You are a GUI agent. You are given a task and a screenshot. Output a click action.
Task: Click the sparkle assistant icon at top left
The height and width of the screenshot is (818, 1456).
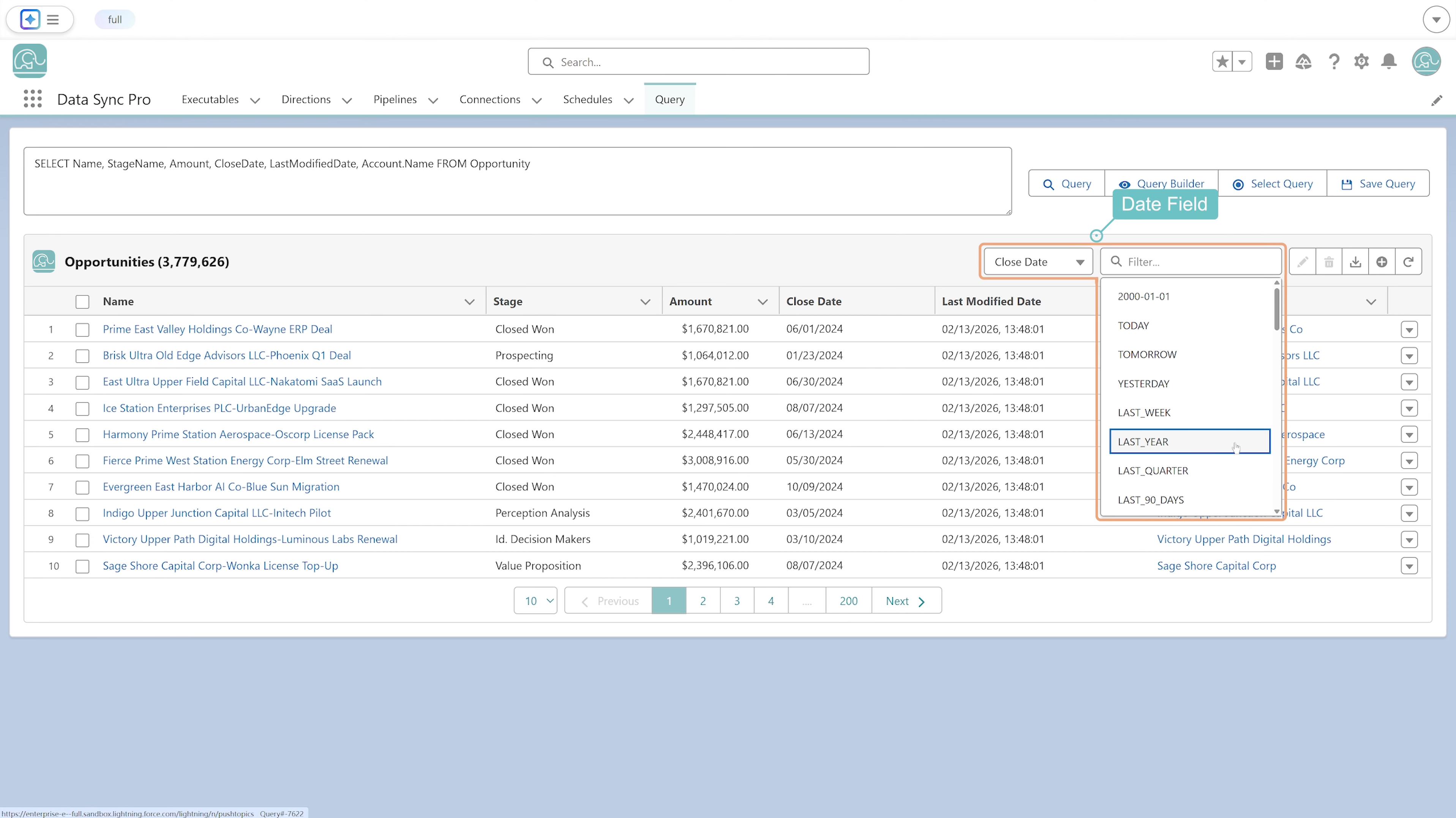[x=30, y=19]
